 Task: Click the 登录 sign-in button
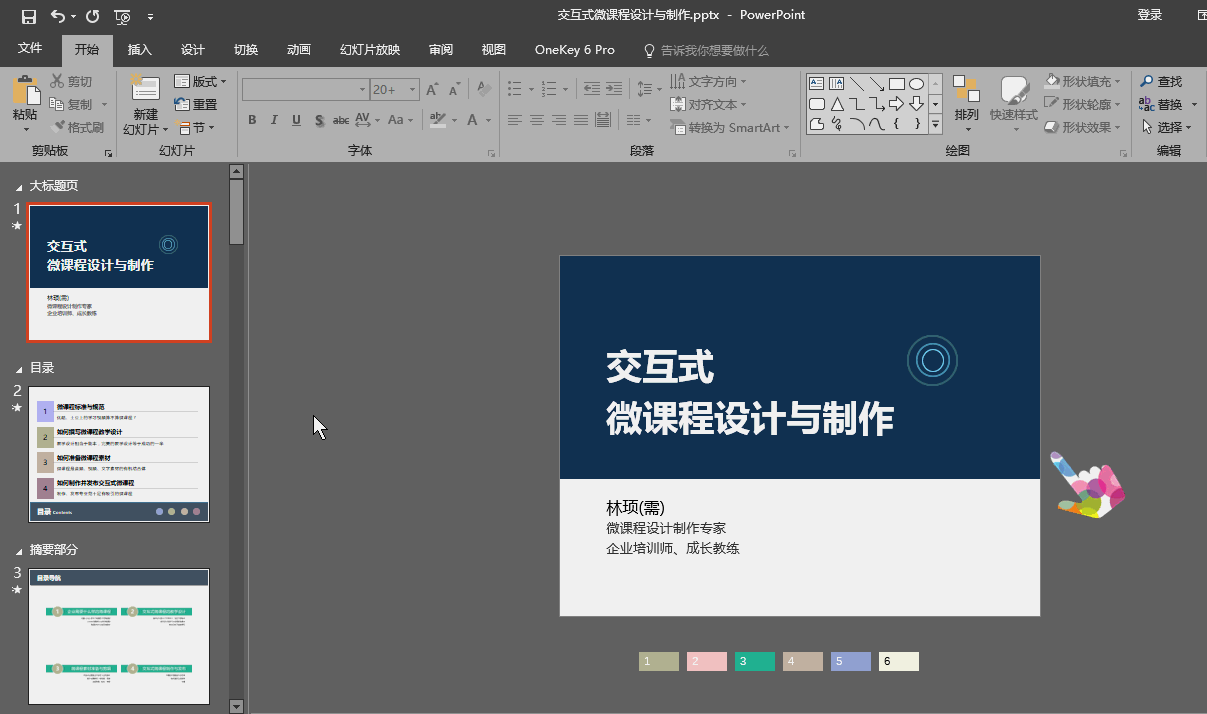(x=1149, y=15)
